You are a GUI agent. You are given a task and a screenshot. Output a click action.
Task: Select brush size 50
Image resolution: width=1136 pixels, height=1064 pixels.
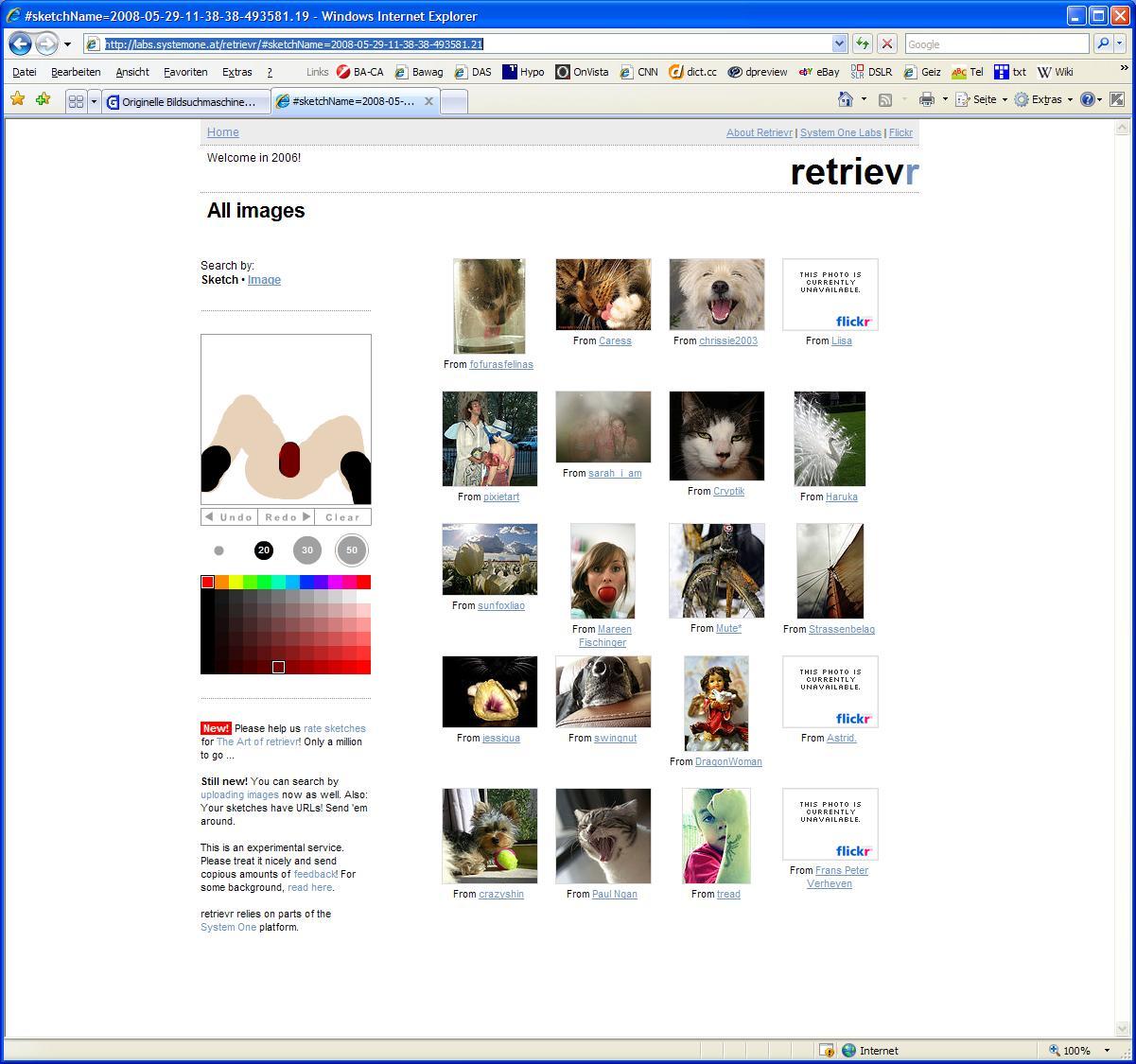pos(352,549)
